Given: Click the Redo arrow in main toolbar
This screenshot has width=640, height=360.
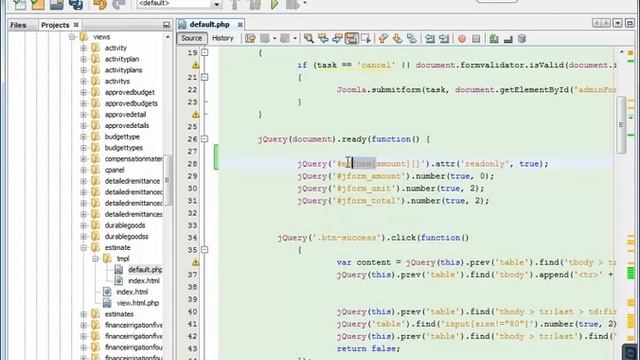Looking at the screenshot, I should tap(118, 4).
